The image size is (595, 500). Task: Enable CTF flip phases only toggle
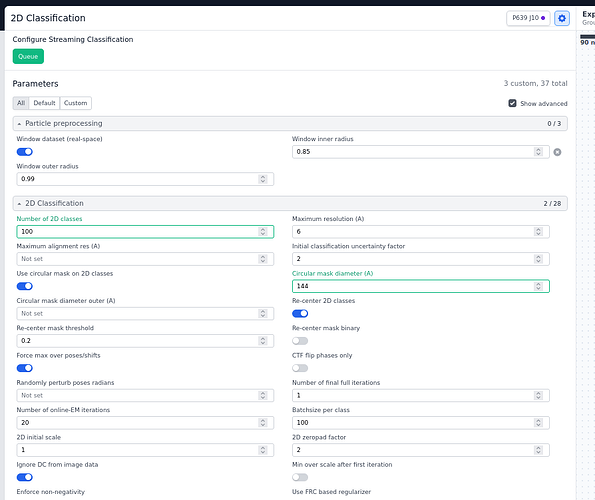(300, 368)
